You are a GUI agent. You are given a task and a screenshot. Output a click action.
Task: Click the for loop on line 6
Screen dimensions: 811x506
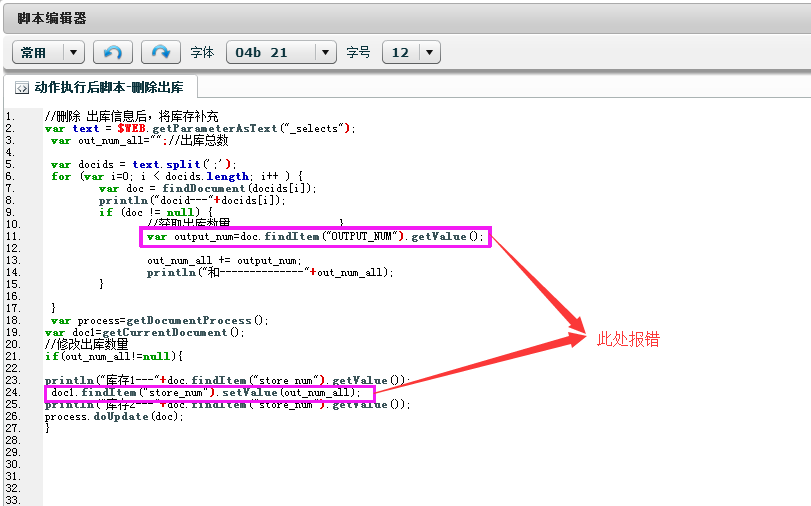click(177, 176)
